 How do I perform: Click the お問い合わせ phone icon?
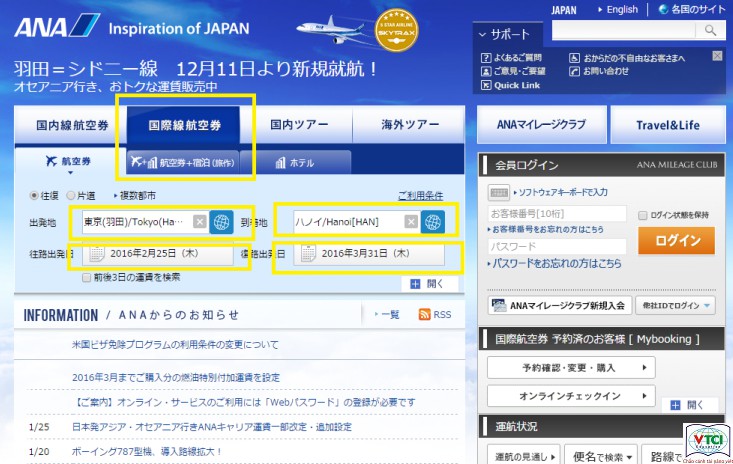574,71
